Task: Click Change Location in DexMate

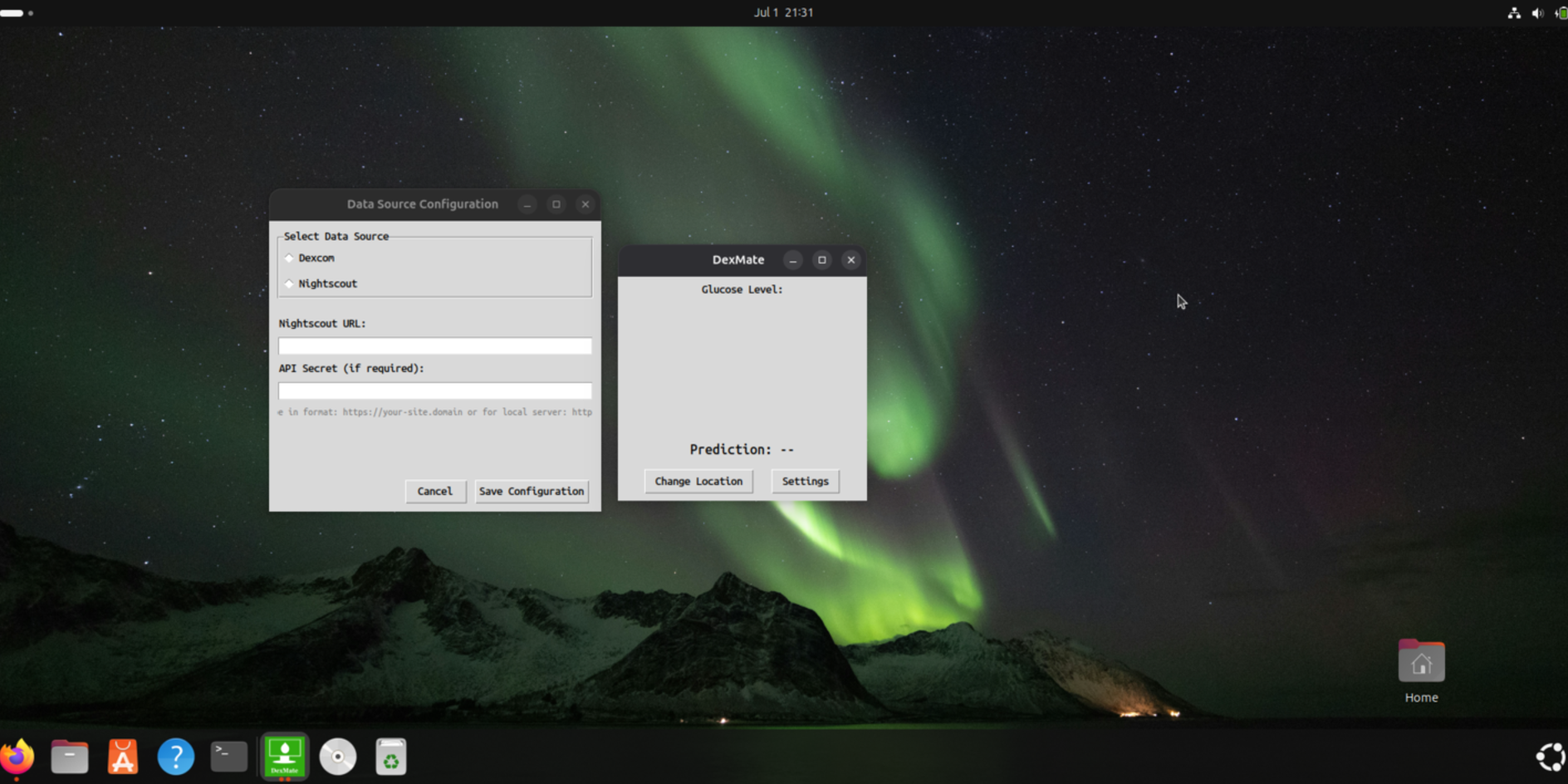Action: point(698,481)
